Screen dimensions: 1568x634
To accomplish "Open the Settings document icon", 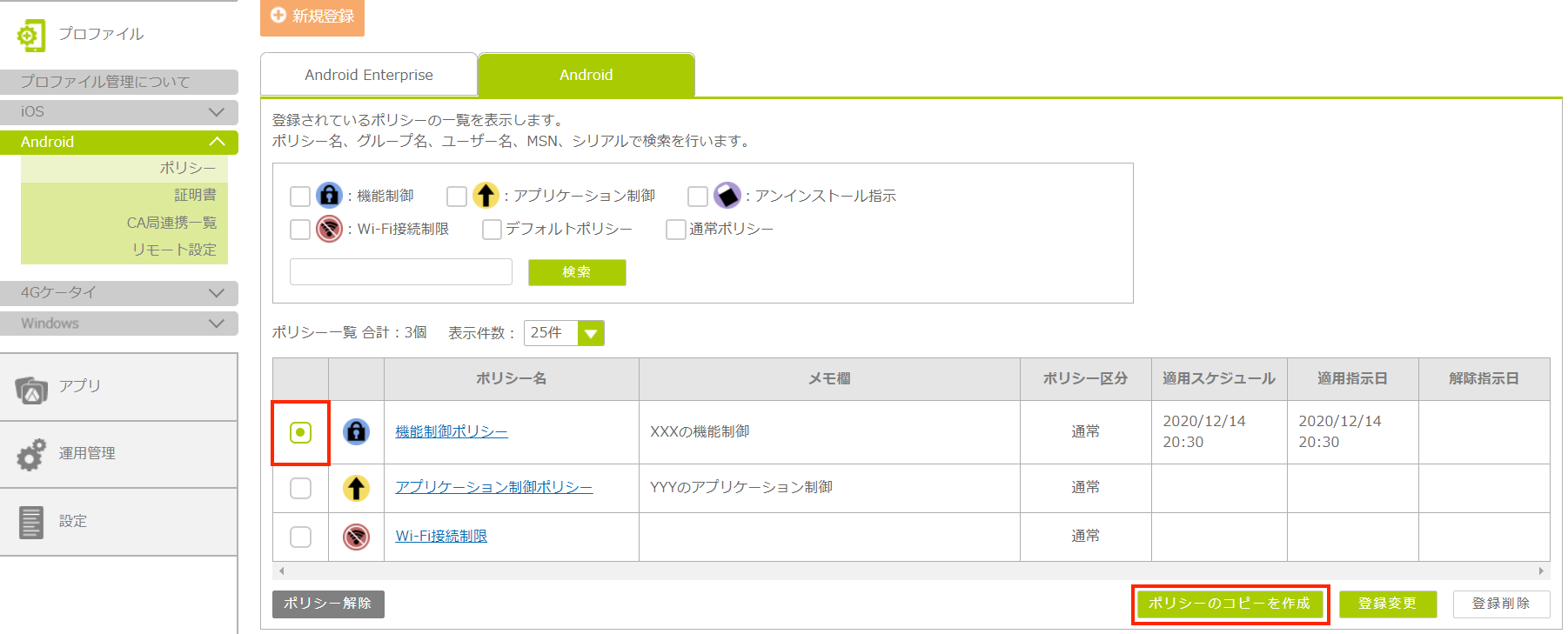I will (31, 522).
